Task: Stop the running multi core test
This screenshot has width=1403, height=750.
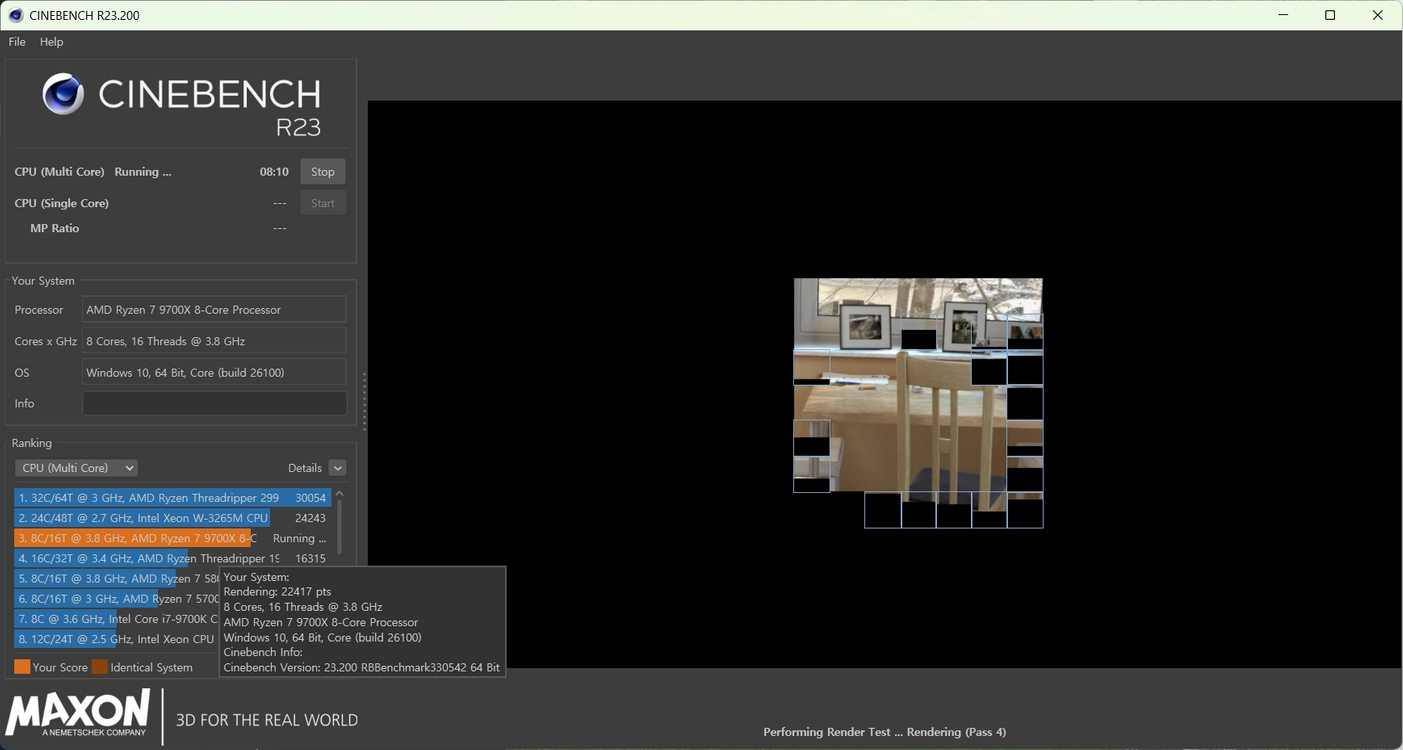Action: (x=323, y=172)
